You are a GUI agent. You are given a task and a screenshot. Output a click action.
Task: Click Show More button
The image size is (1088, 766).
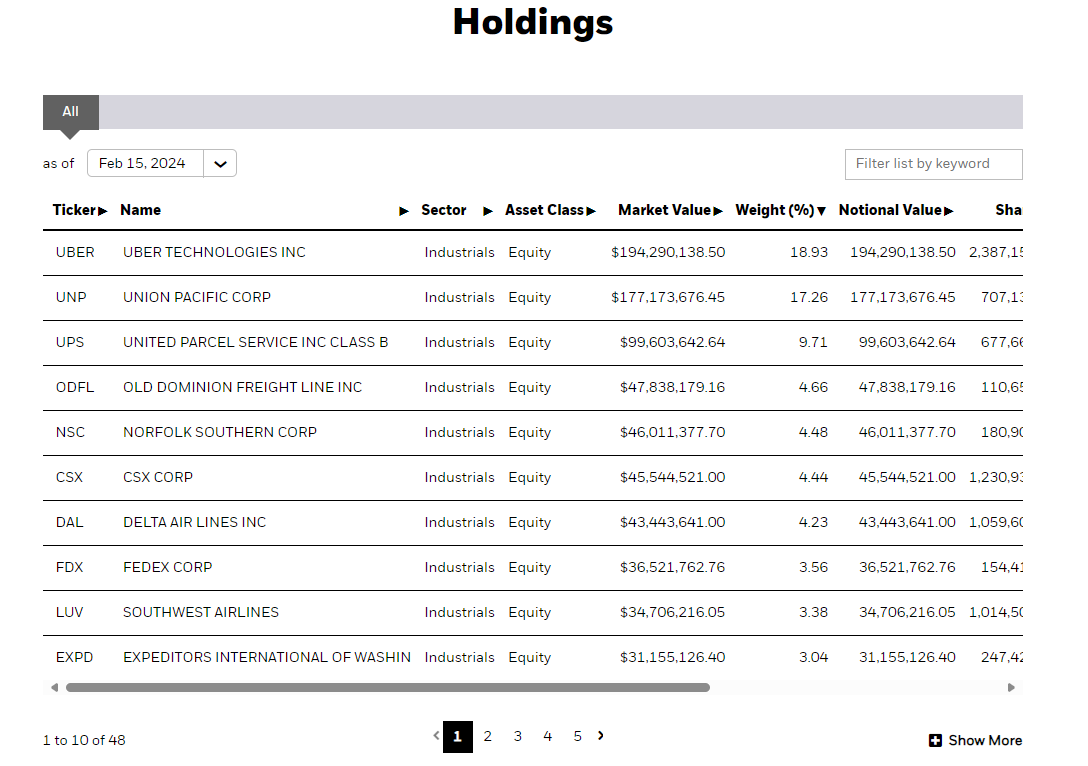pos(976,740)
